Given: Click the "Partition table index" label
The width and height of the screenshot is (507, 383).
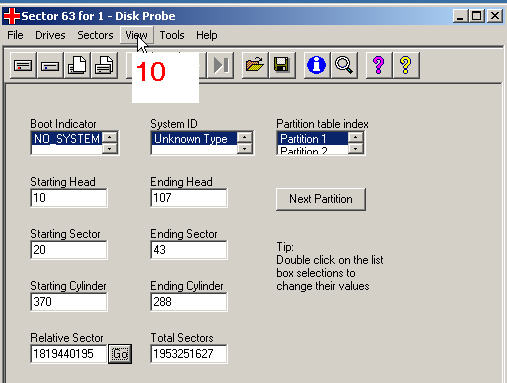Looking at the screenshot, I should [322, 124].
